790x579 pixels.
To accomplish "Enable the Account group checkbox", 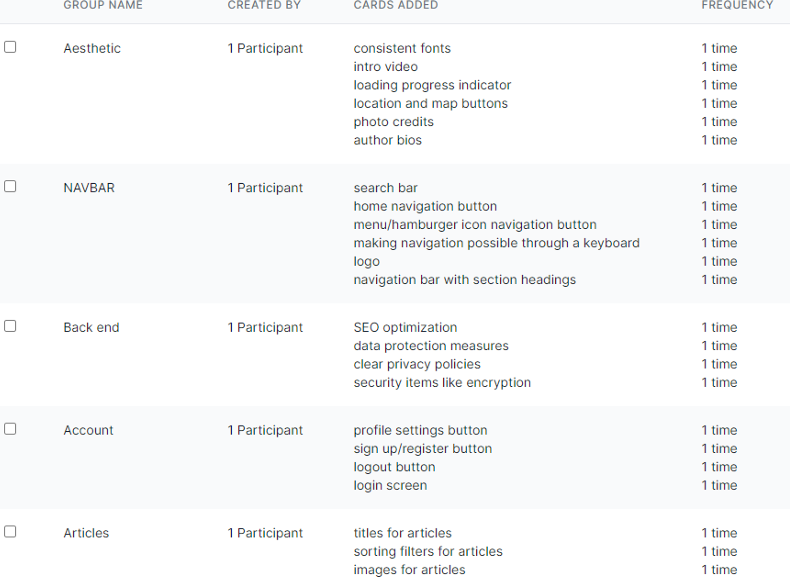I will (10, 429).
